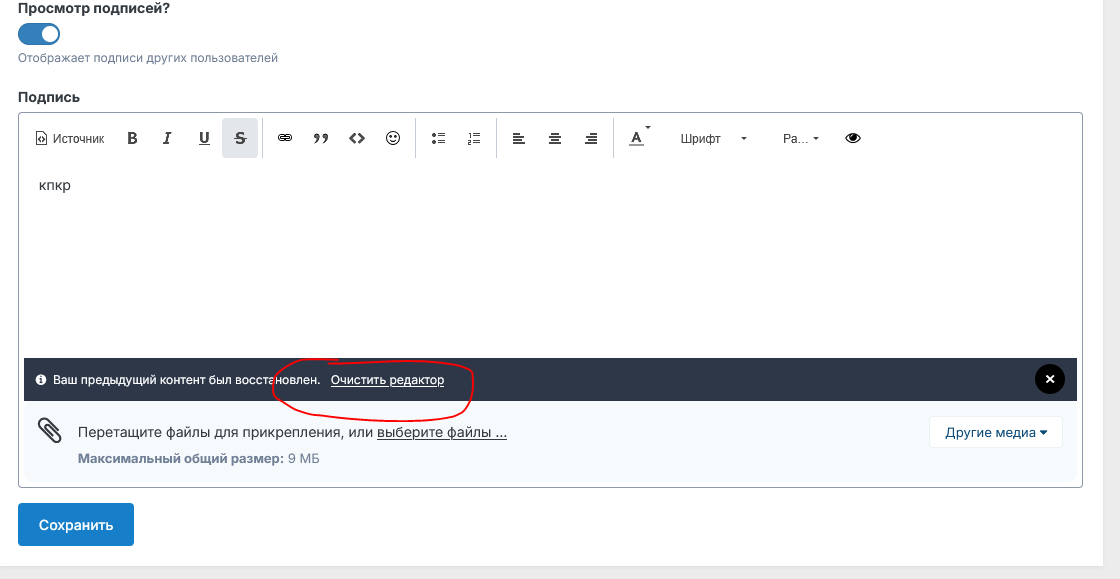The width and height of the screenshot is (1120, 579).
Task: Click the Bold formatting icon
Action: (x=132, y=139)
